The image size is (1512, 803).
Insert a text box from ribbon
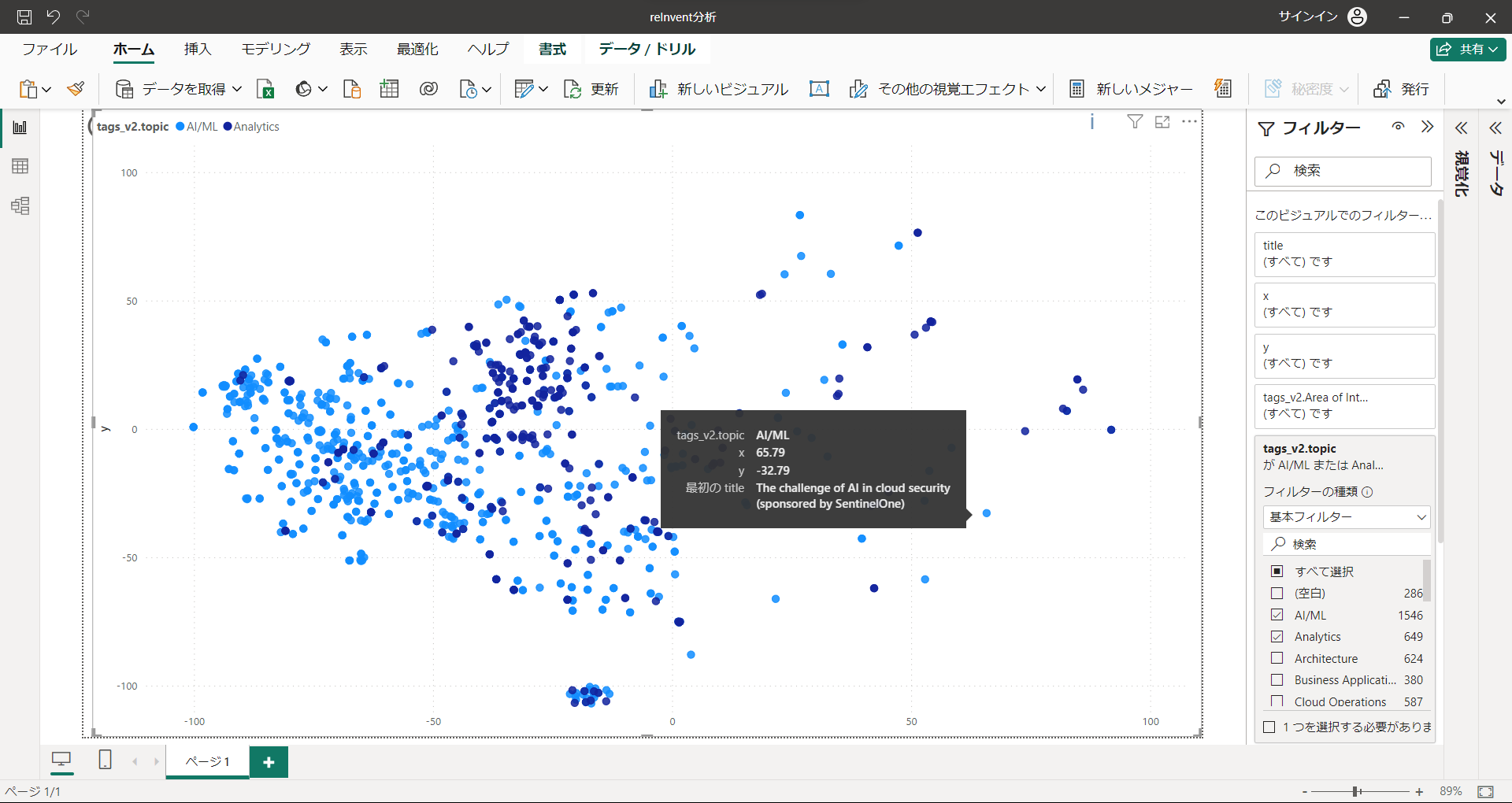tap(819, 89)
